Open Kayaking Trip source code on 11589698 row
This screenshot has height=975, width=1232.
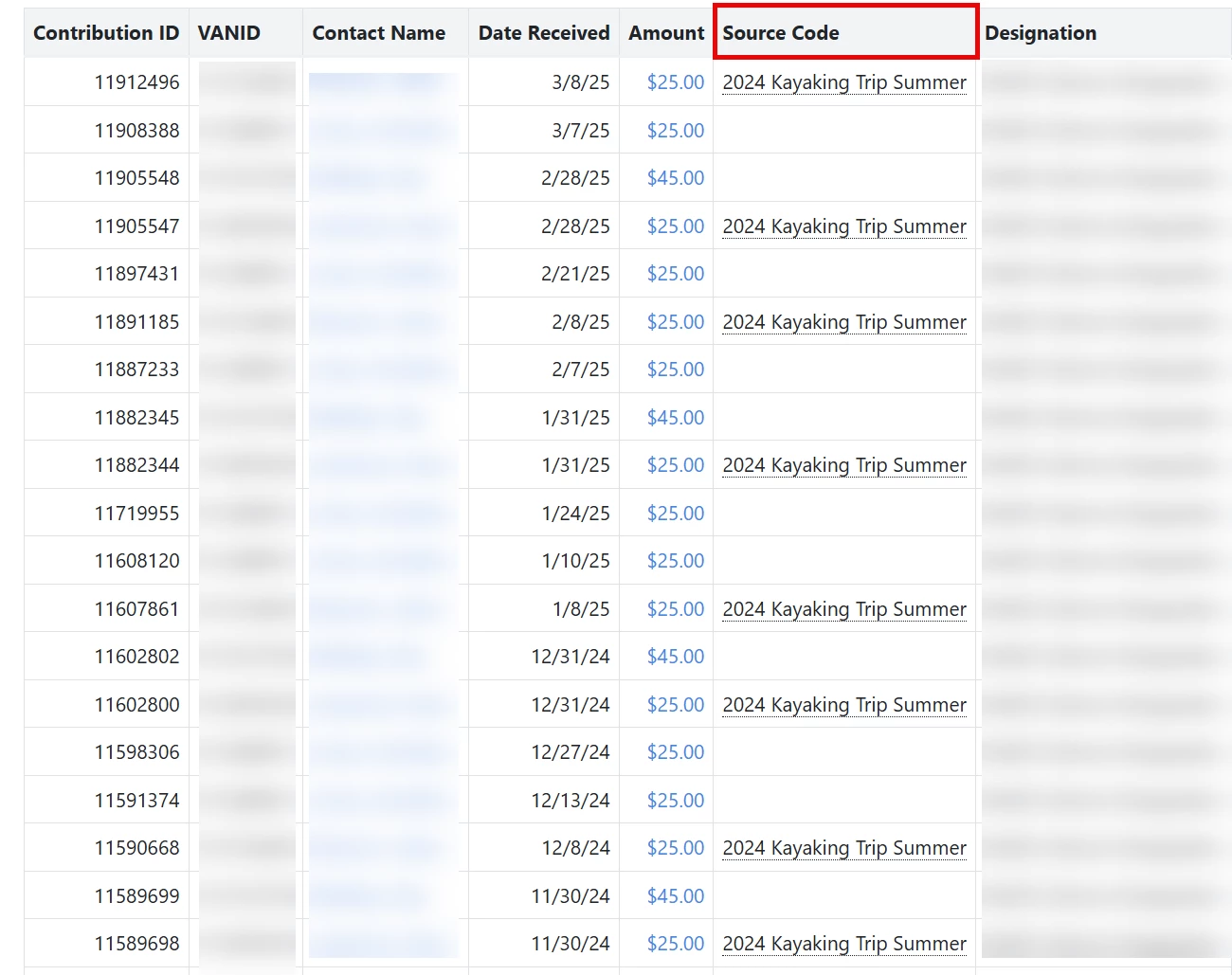[x=844, y=944]
